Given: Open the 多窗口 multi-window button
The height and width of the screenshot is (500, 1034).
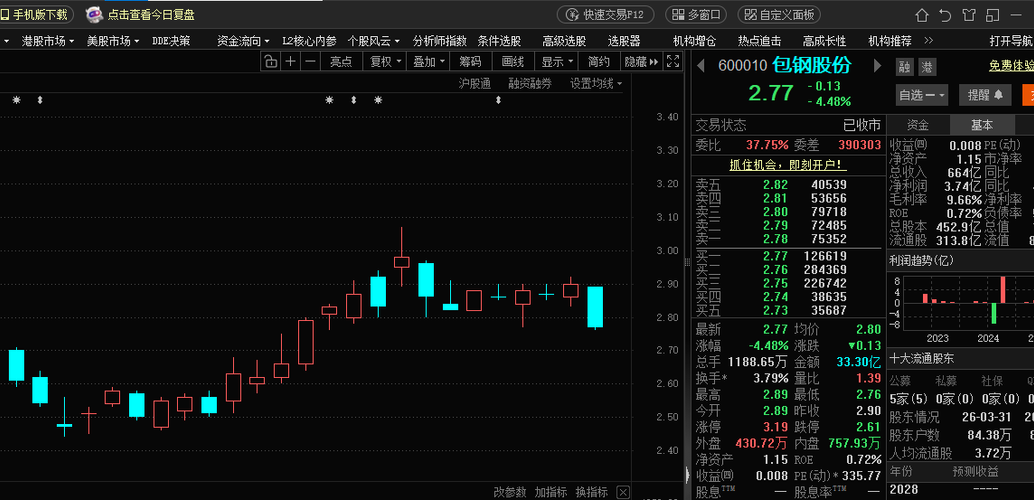Looking at the screenshot, I should pyautogui.click(x=696, y=15).
